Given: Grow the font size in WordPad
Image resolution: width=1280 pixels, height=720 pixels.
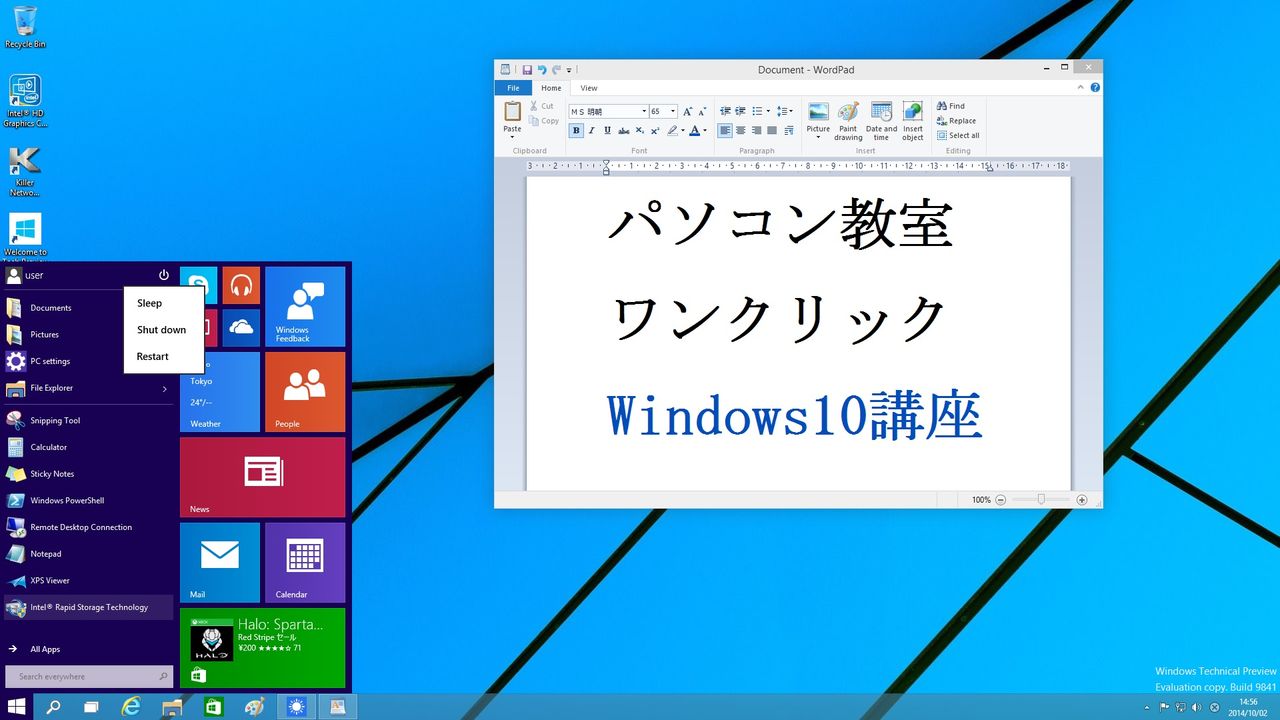Looking at the screenshot, I should tap(688, 112).
